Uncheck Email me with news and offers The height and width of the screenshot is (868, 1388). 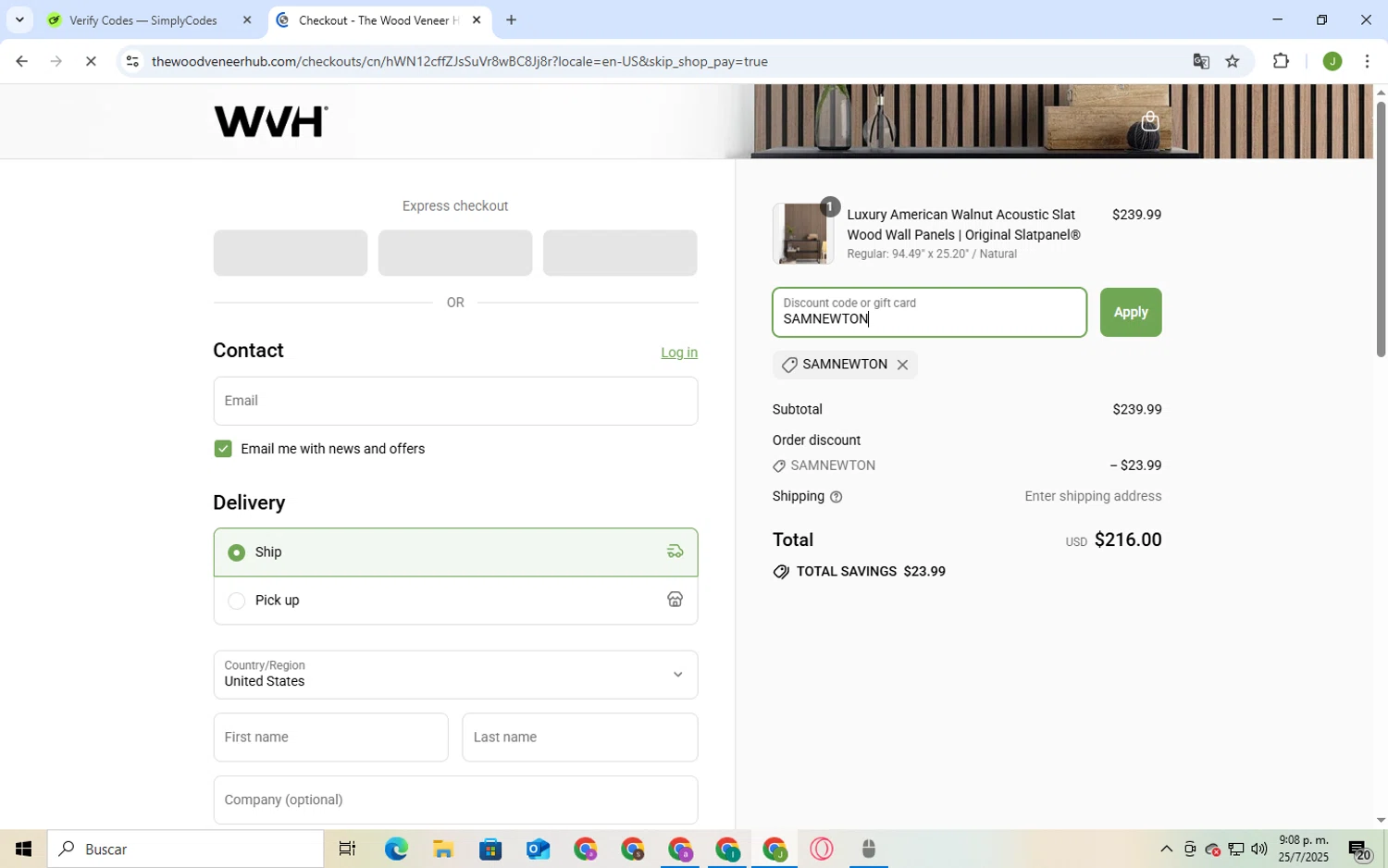[x=223, y=449]
